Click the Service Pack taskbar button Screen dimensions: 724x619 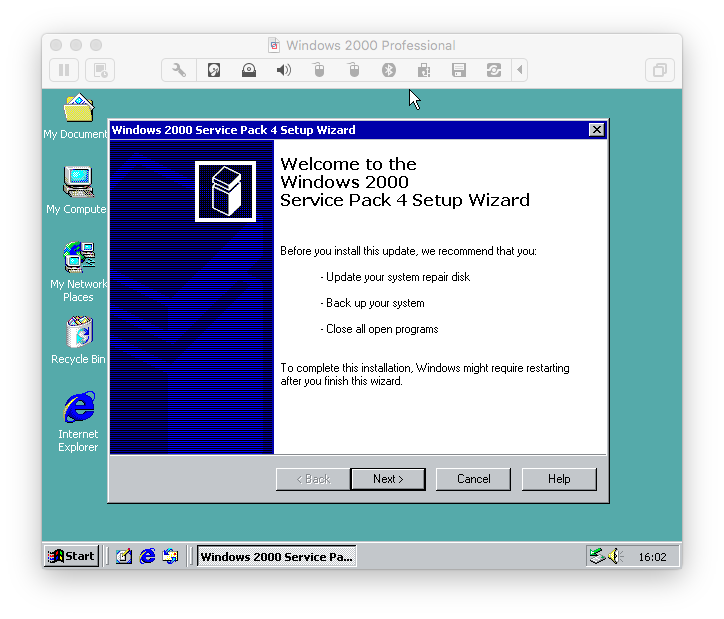(x=276, y=556)
